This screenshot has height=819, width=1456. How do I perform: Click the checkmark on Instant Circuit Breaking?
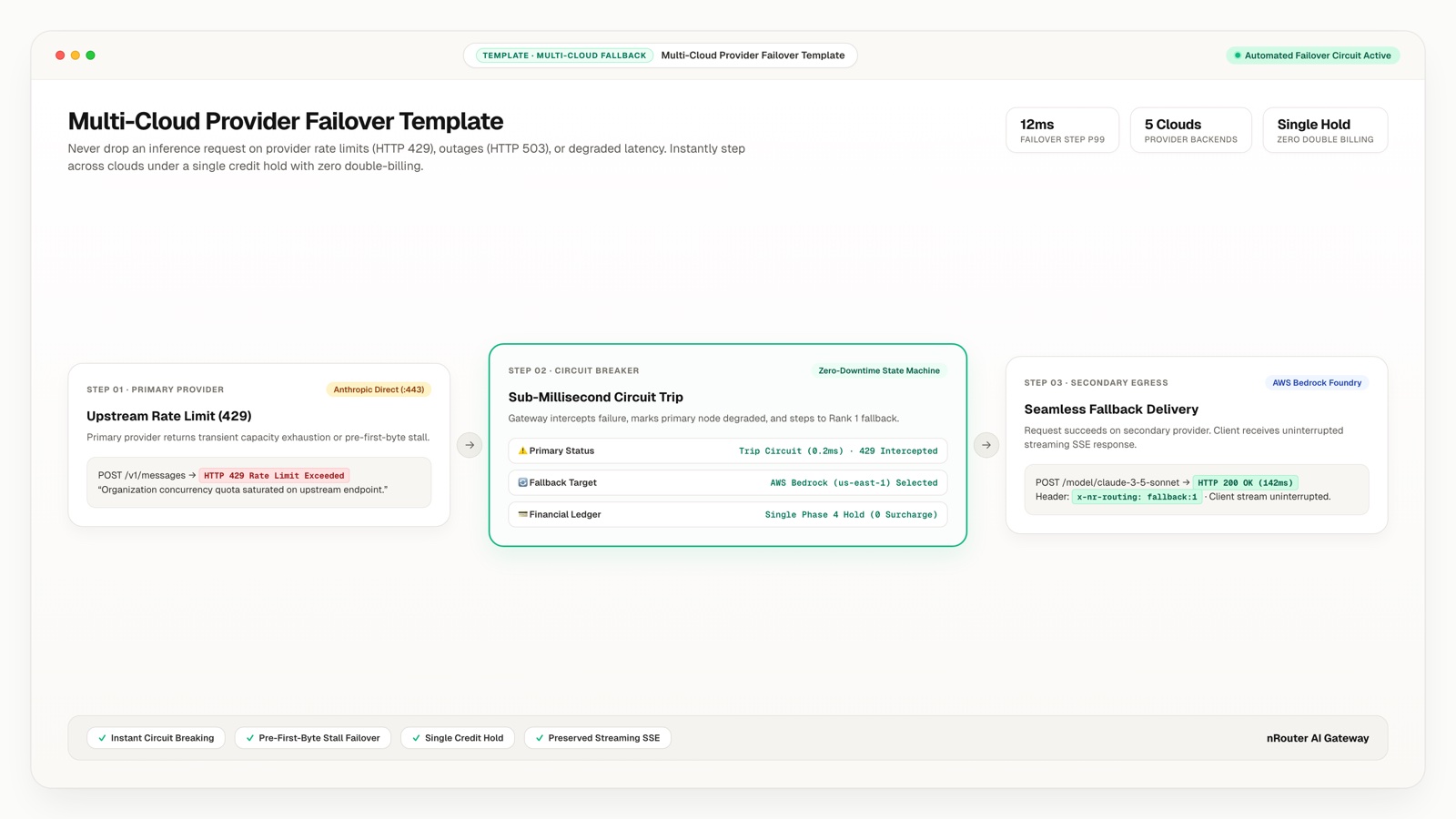click(102, 738)
